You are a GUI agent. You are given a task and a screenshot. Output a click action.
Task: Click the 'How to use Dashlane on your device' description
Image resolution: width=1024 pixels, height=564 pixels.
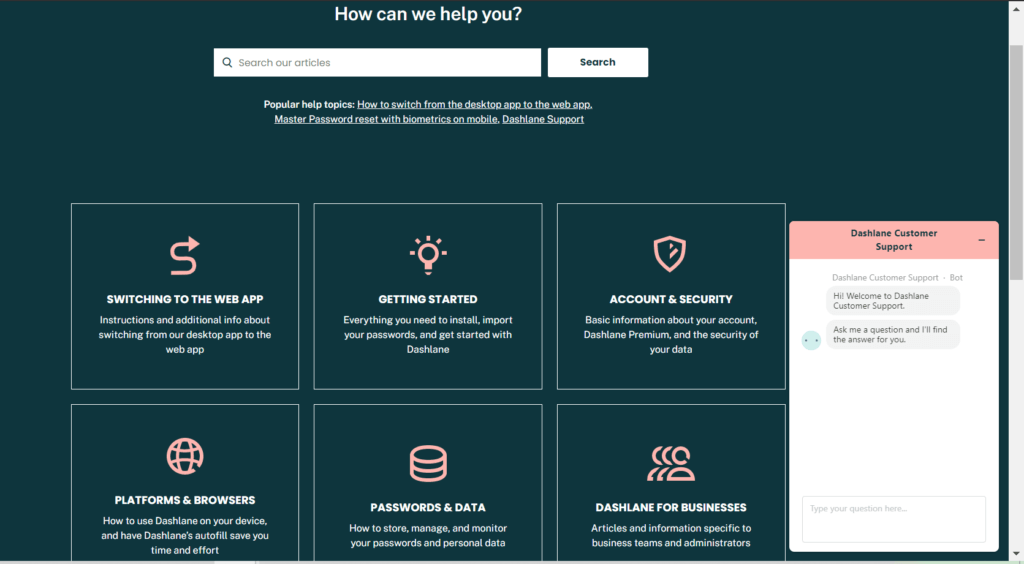coord(185,535)
